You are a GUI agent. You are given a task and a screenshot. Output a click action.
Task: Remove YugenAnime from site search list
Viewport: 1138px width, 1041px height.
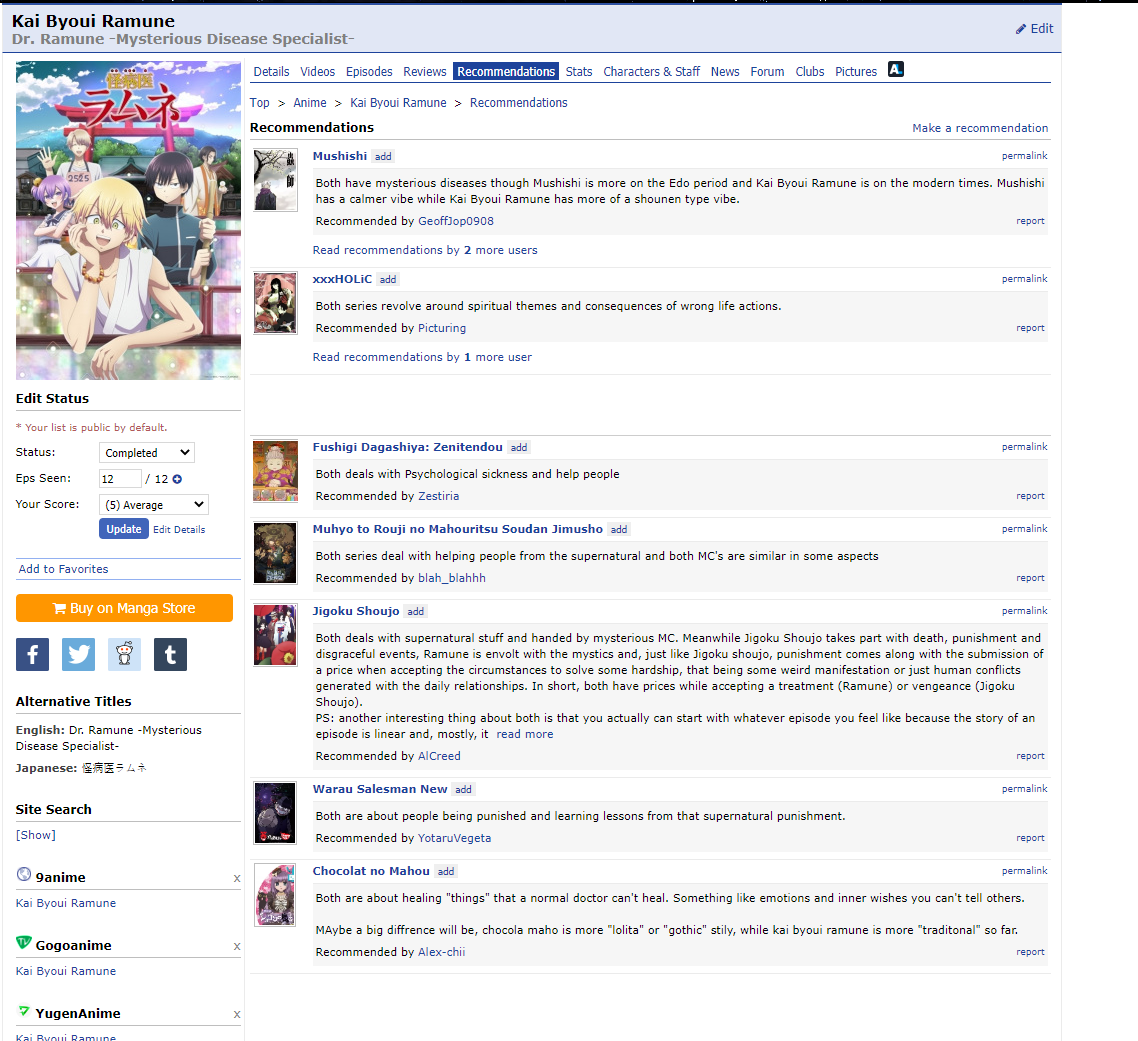tap(237, 1015)
